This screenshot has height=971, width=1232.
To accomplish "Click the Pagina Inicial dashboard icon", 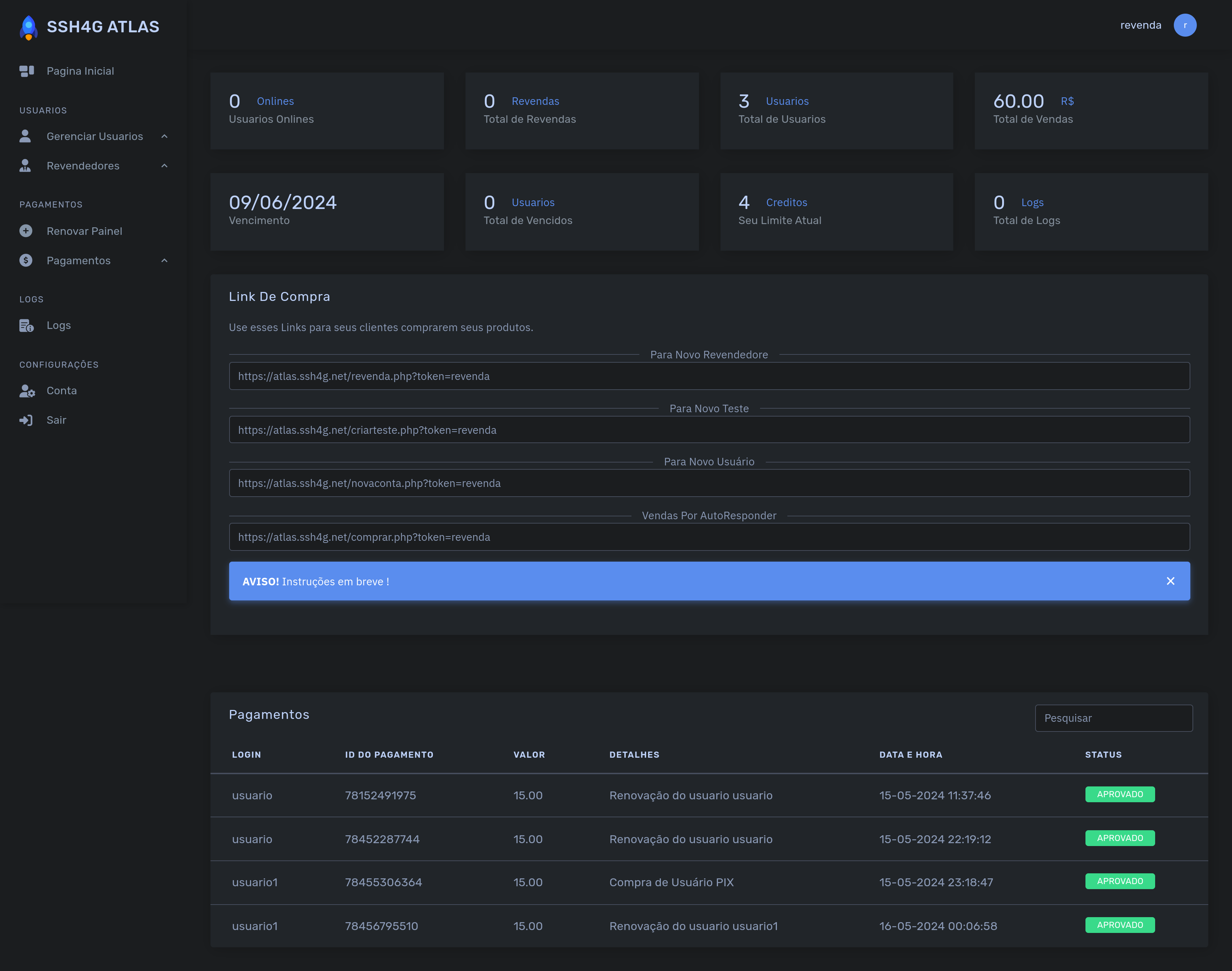I will pyautogui.click(x=26, y=71).
